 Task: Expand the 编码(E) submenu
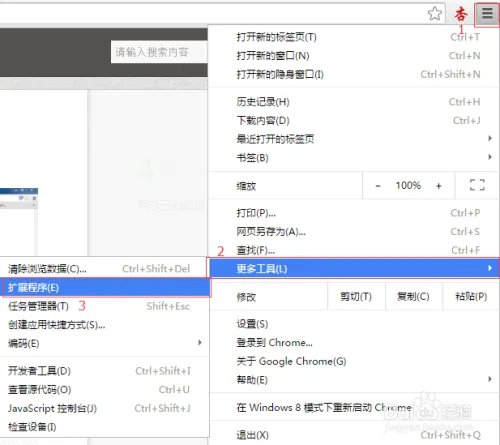coord(104,343)
